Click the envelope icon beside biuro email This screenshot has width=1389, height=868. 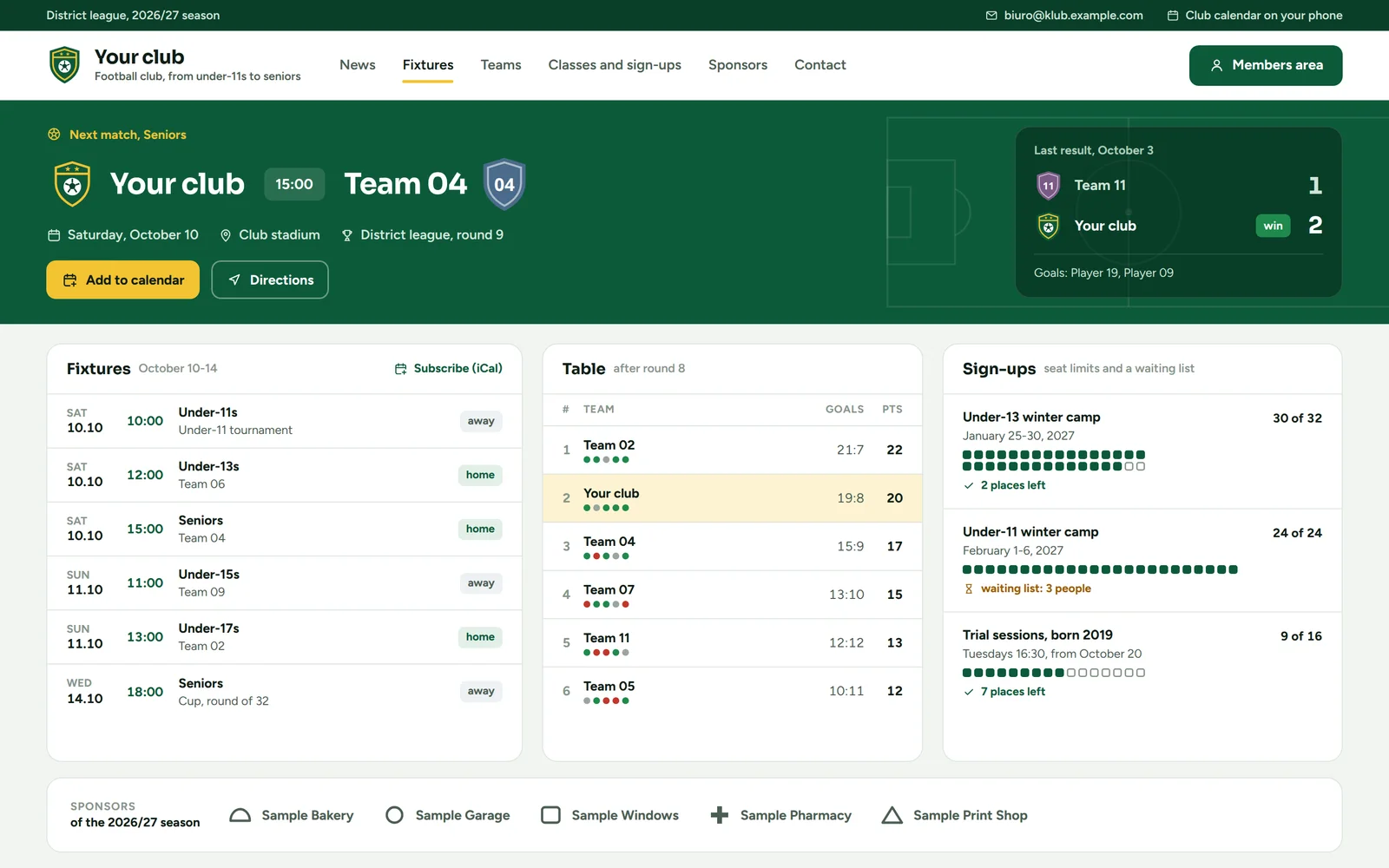coord(991,16)
